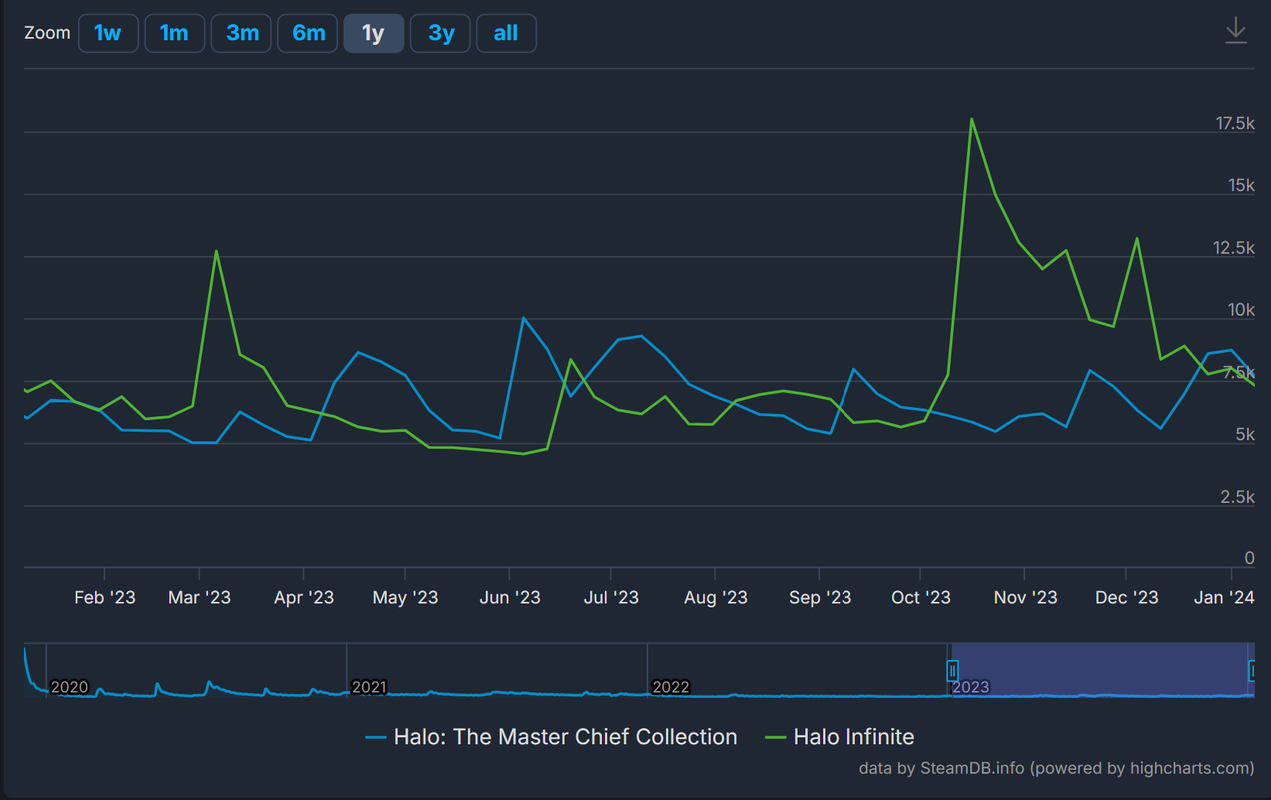This screenshot has width=1271, height=800.
Task: Click the Oct '23 x-axis label
Action: 921,597
